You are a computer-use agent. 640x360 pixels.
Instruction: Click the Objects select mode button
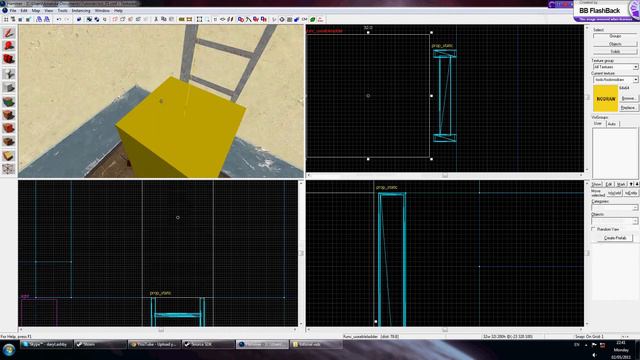(x=615, y=44)
